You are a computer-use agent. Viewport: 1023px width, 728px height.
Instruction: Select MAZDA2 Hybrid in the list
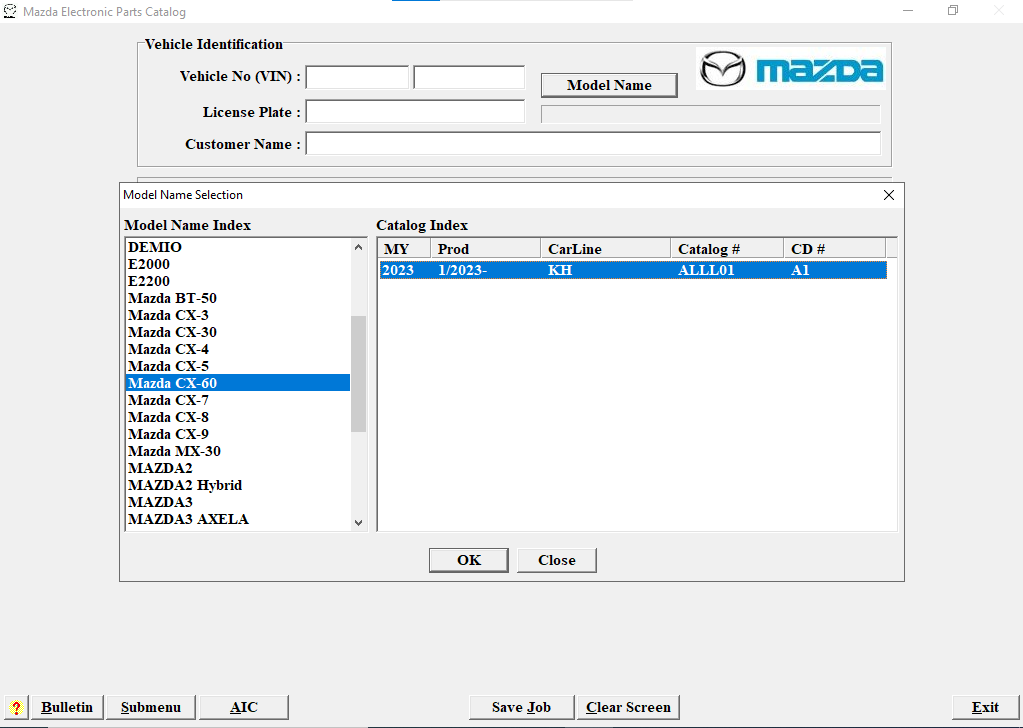click(237, 485)
